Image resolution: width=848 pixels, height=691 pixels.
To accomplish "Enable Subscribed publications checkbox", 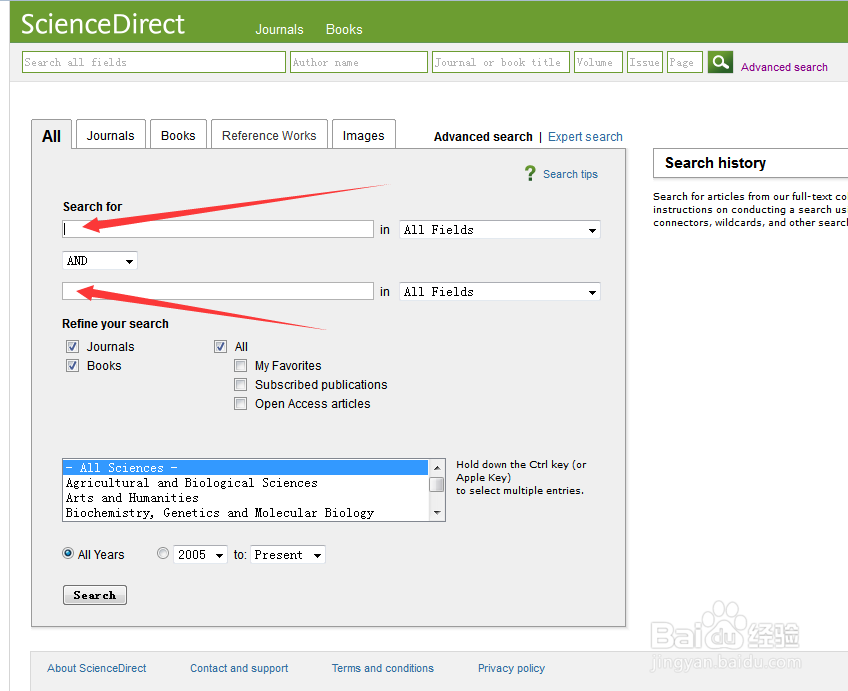I will [x=241, y=384].
